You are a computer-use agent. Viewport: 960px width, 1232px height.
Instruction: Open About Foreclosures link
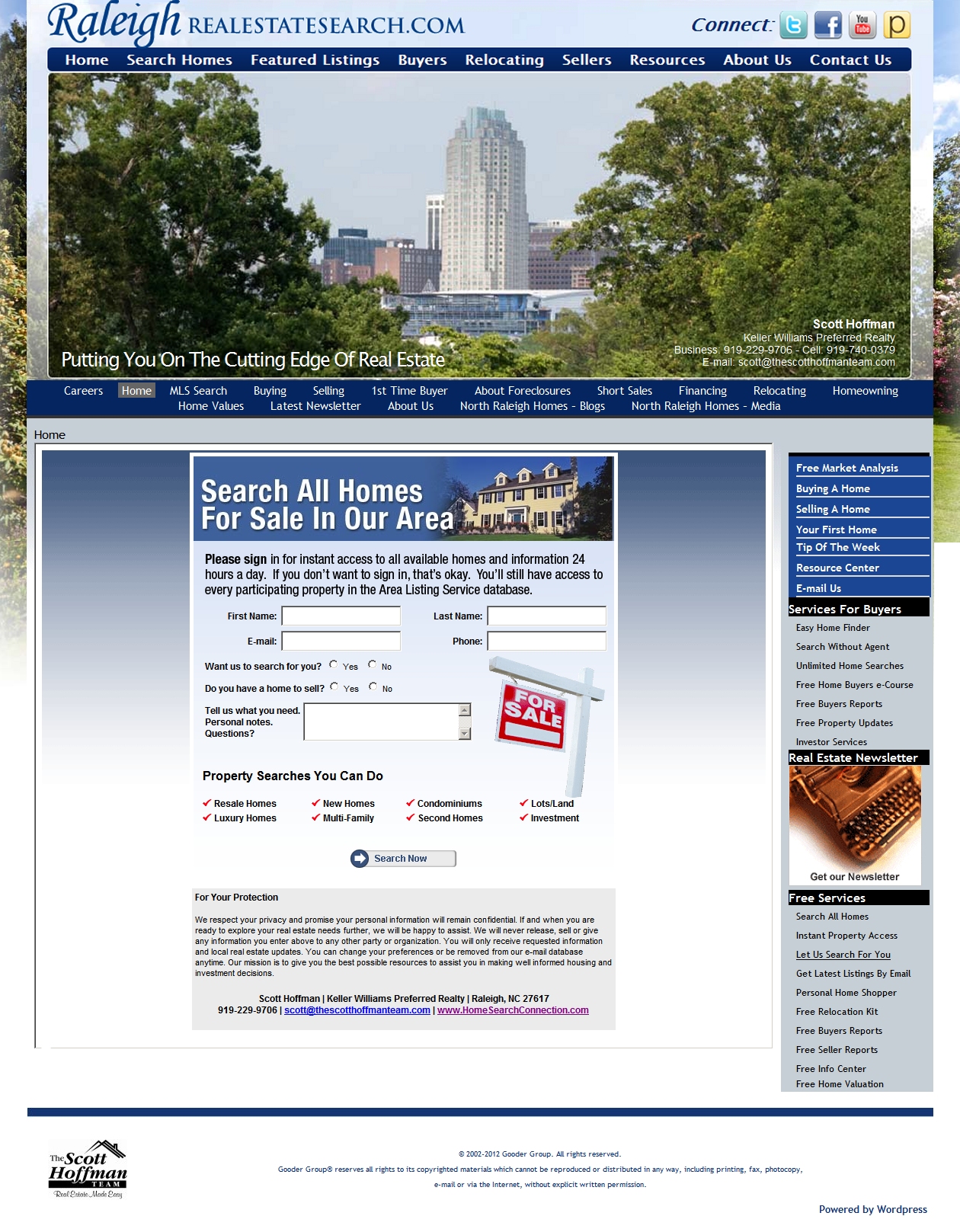click(523, 391)
